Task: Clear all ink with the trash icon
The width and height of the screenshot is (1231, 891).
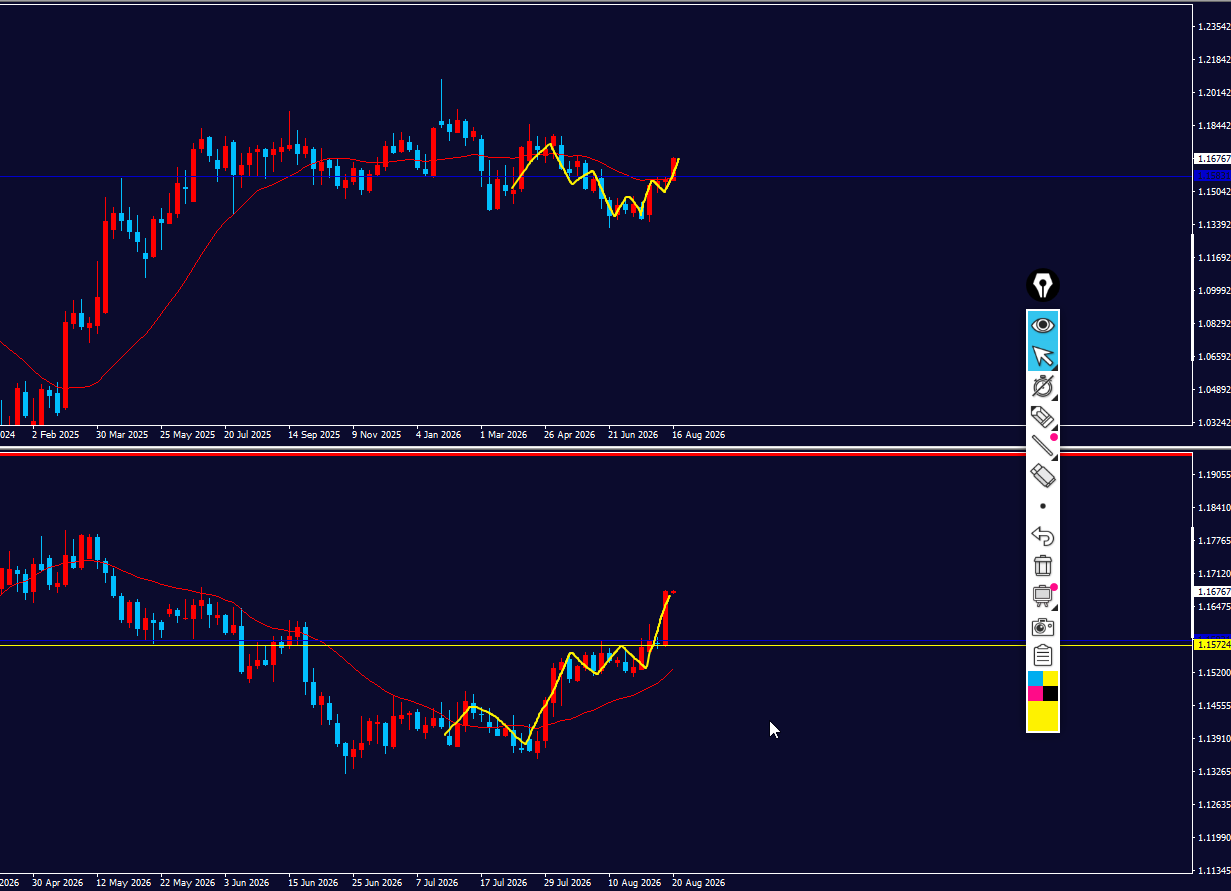Action: click(x=1043, y=566)
